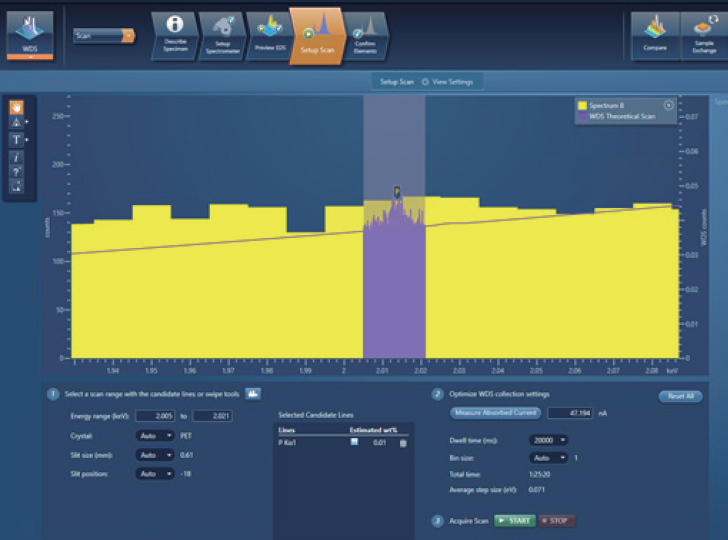Delete the P Ka1 candidate line
The width and height of the screenshot is (728, 540).
click(x=403, y=443)
